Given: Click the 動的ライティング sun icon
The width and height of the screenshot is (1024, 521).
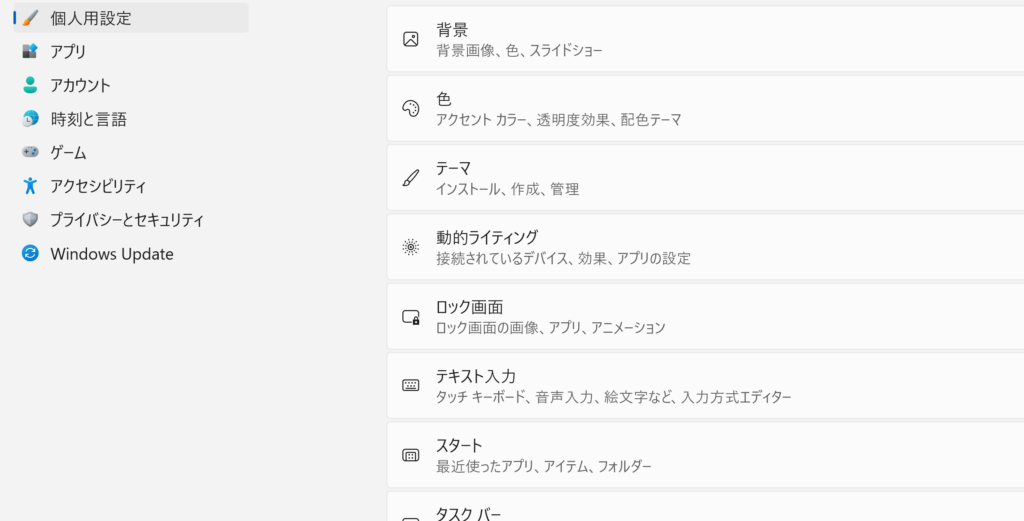Looking at the screenshot, I should [410, 247].
